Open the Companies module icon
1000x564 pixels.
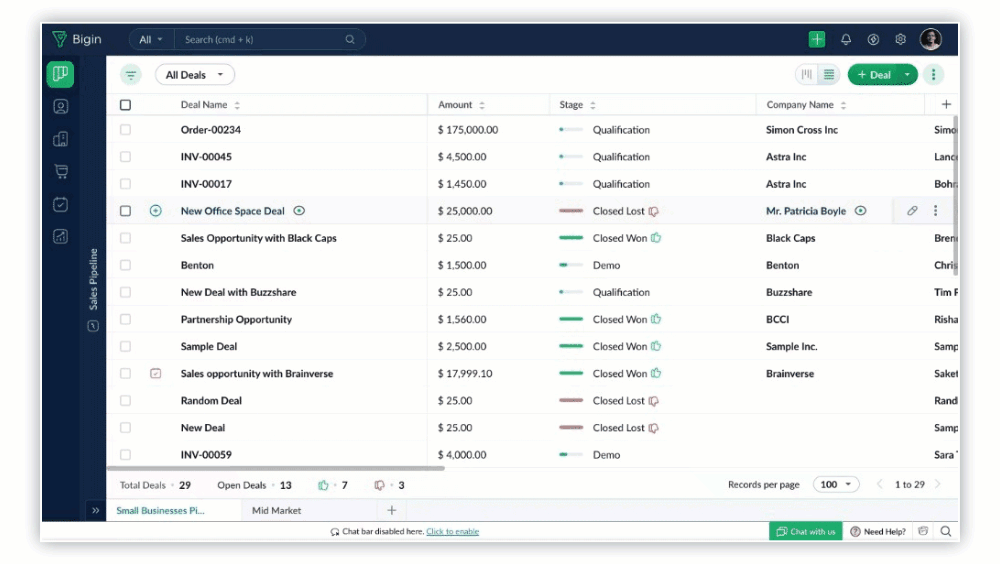[x=61, y=139]
